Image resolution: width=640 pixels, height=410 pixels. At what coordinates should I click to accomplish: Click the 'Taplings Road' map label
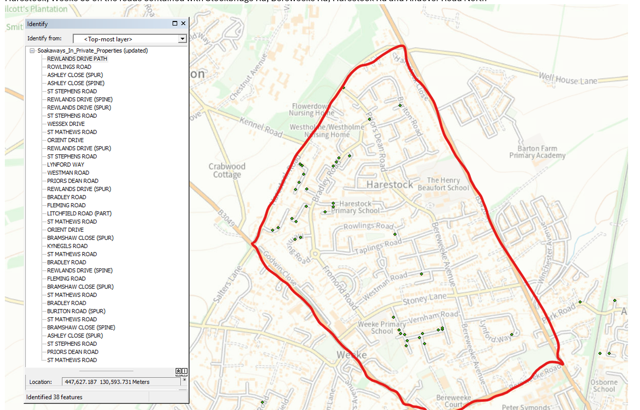point(378,246)
